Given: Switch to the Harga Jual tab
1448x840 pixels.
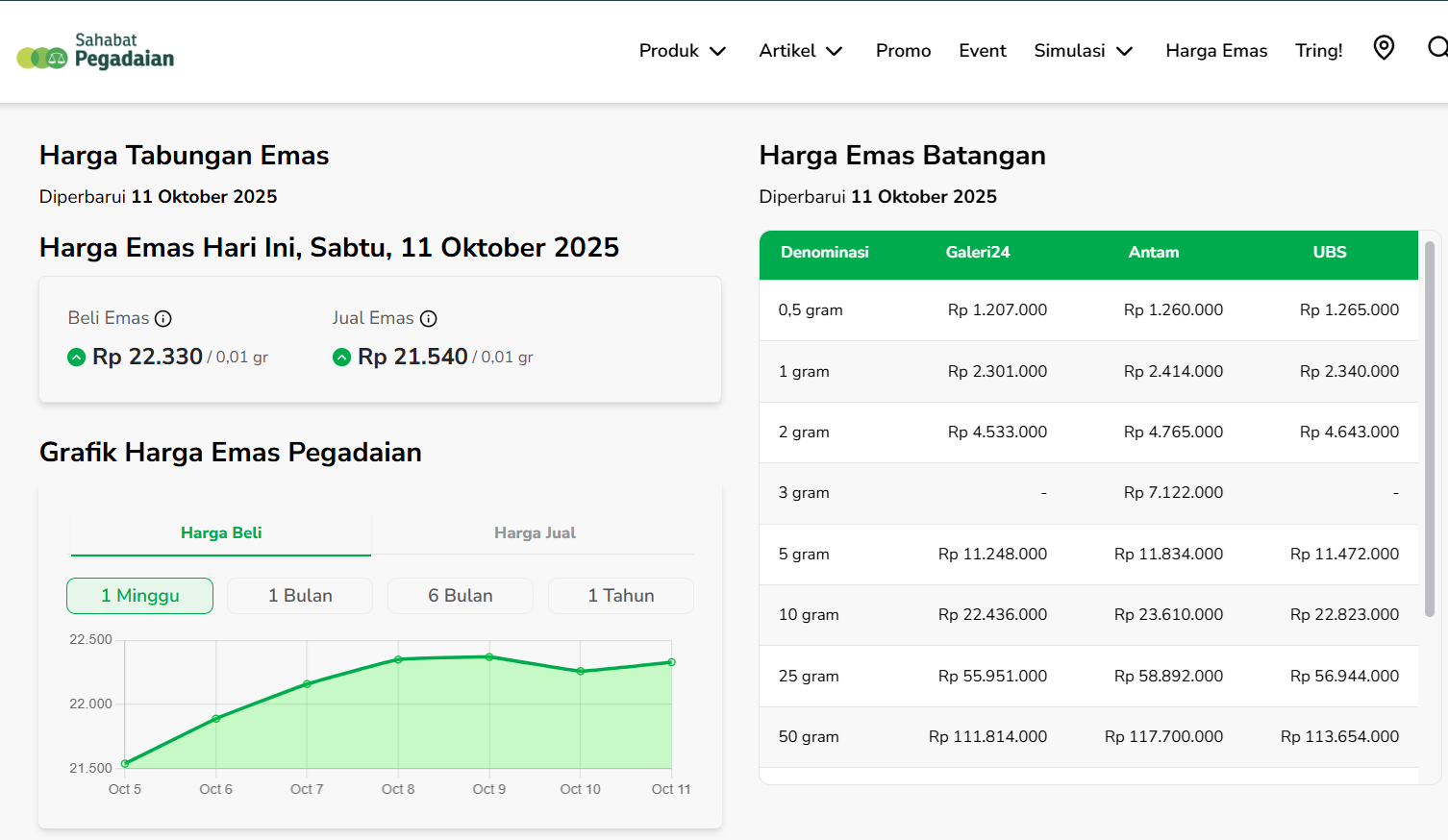Looking at the screenshot, I should (535, 533).
